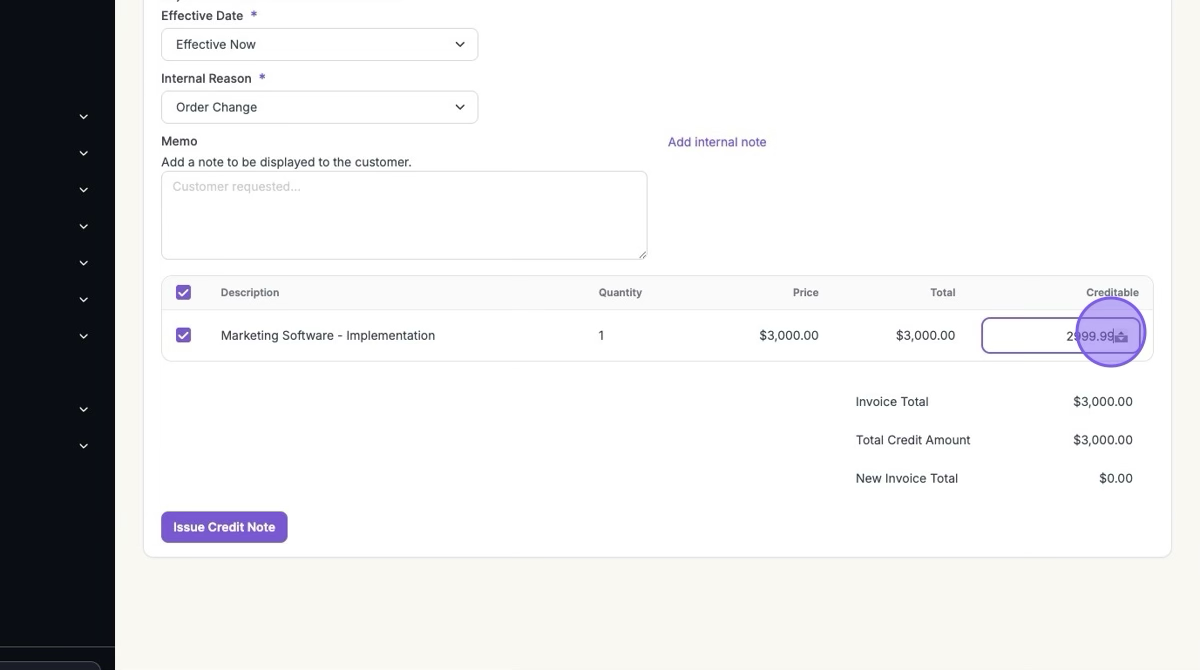Expand the seventh sidebar menu chevron

click(84, 337)
